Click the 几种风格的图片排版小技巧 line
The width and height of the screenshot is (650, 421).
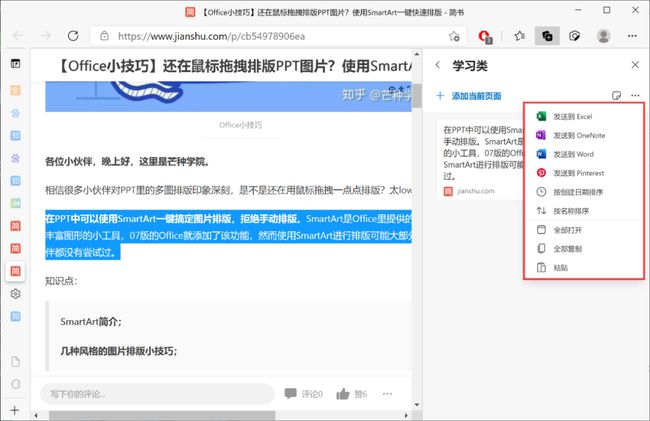coord(119,351)
